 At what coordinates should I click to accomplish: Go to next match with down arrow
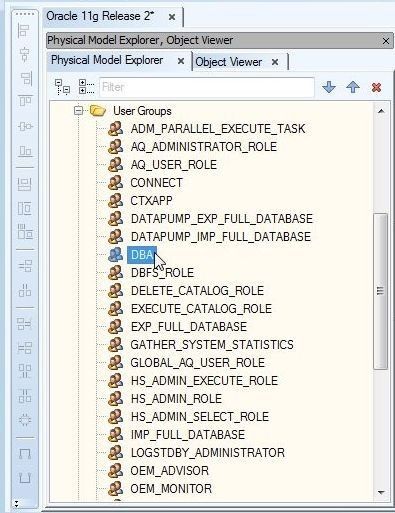329,87
